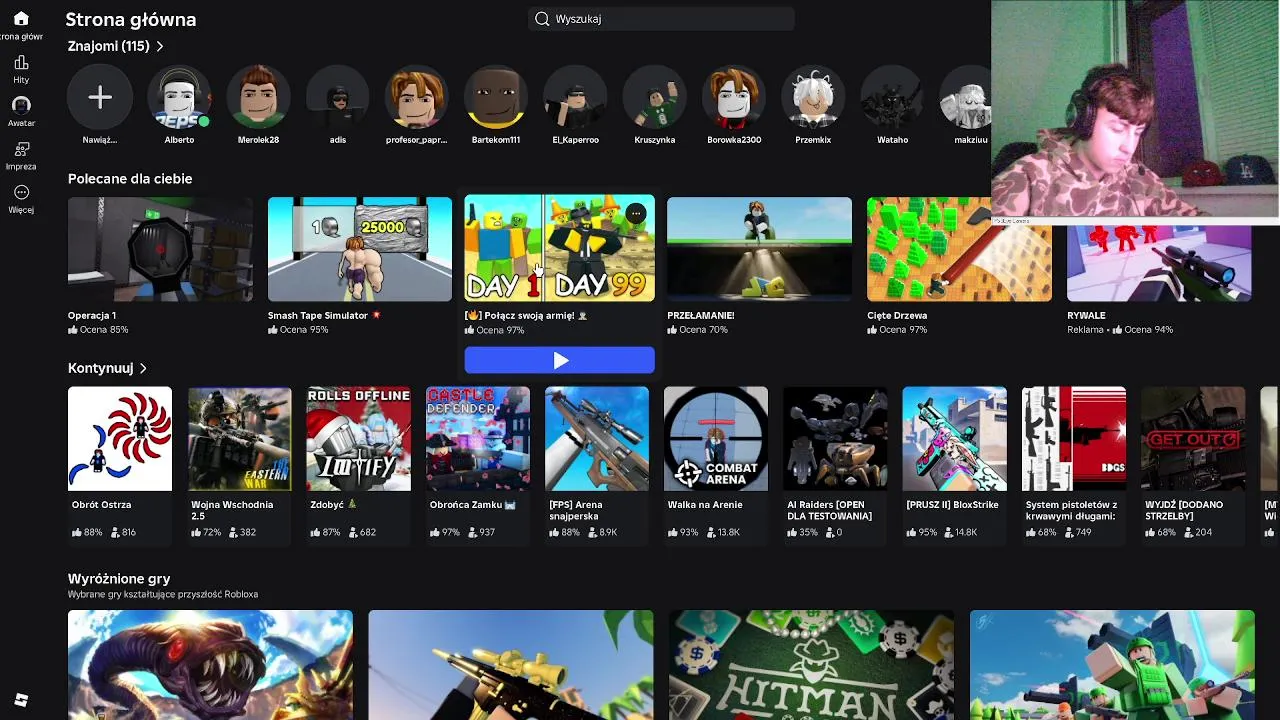Open Wataho friend avatar
Viewport: 1280px width, 720px height.
tap(892, 97)
